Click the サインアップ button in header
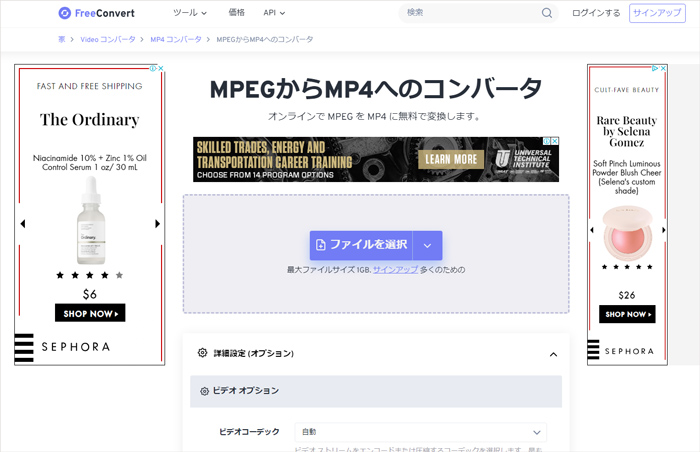This screenshot has width=700, height=452. click(x=657, y=13)
